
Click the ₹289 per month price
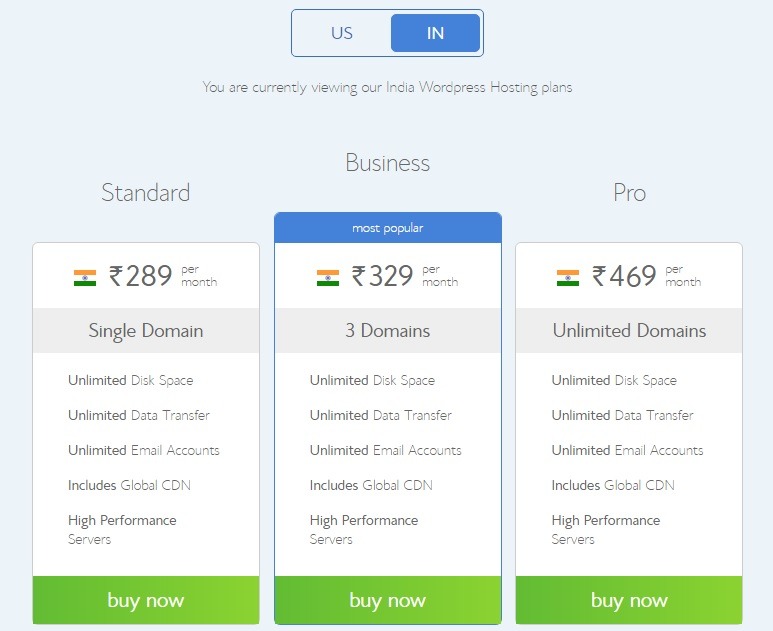point(163,276)
